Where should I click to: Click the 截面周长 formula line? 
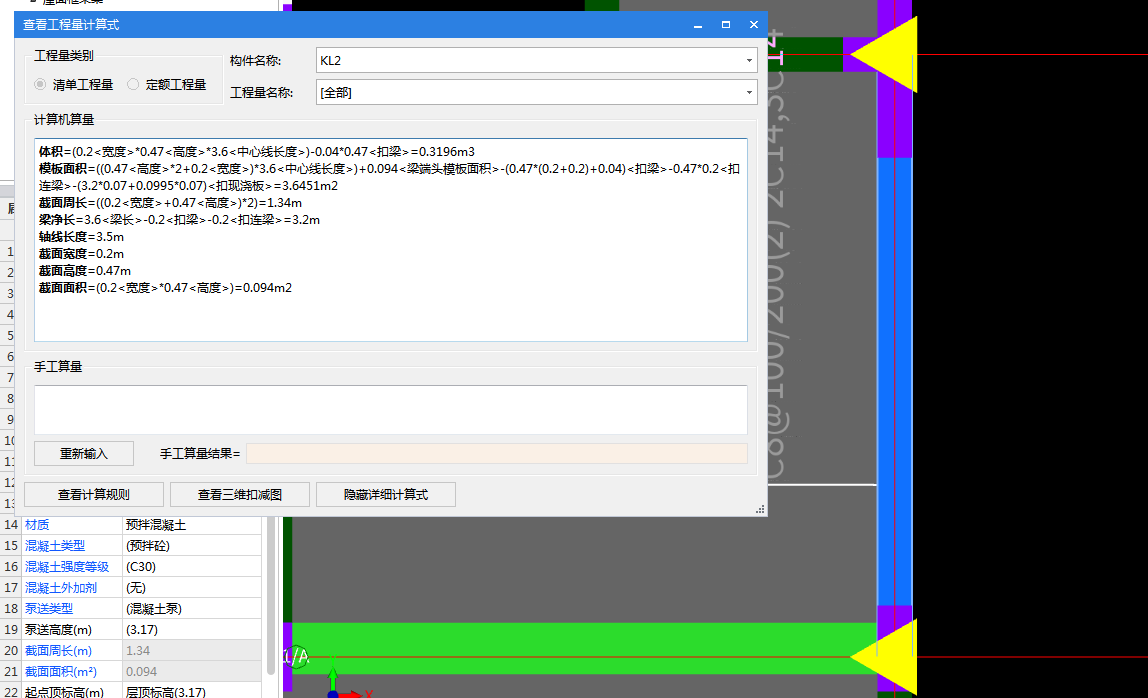[x=170, y=203]
